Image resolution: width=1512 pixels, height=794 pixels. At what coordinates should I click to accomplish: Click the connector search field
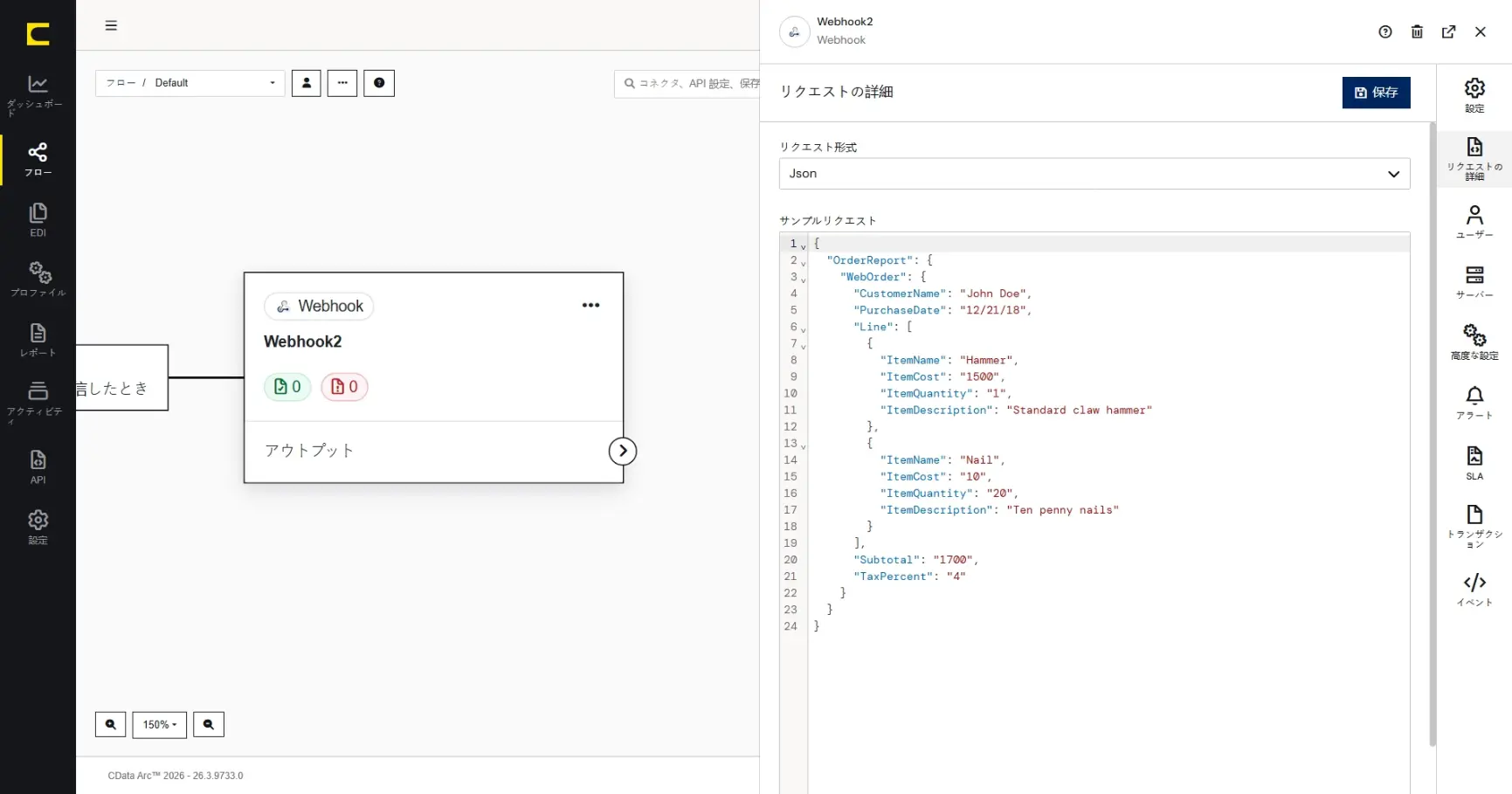click(x=687, y=83)
